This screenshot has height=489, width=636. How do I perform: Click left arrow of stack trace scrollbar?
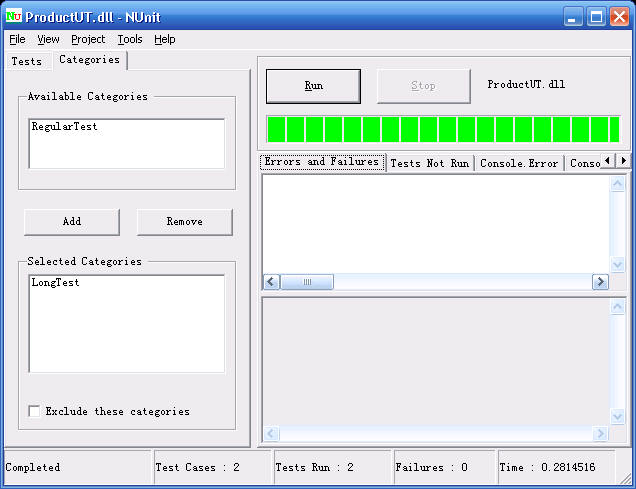click(x=271, y=433)
